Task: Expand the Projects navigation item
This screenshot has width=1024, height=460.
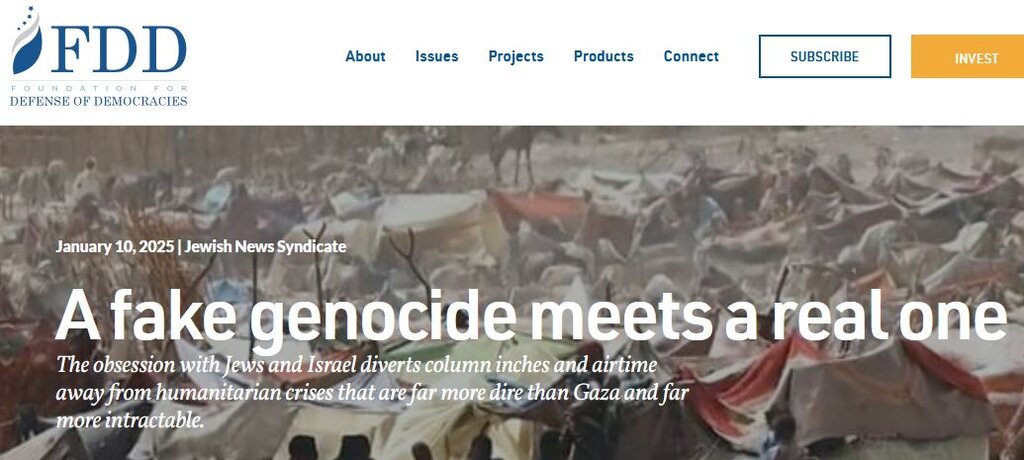Action: (x=516, y=57)
